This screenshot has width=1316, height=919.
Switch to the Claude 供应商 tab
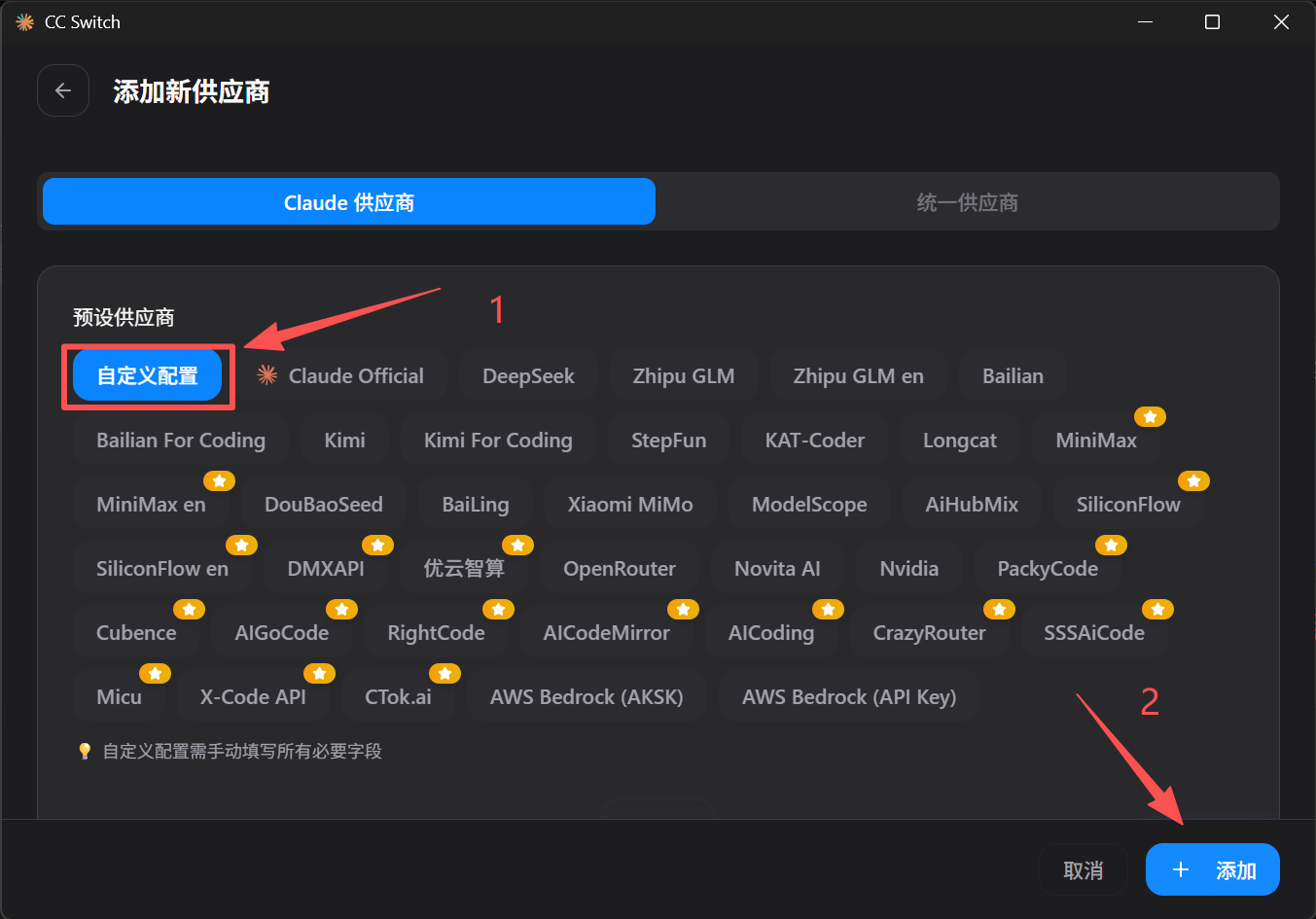349,202
